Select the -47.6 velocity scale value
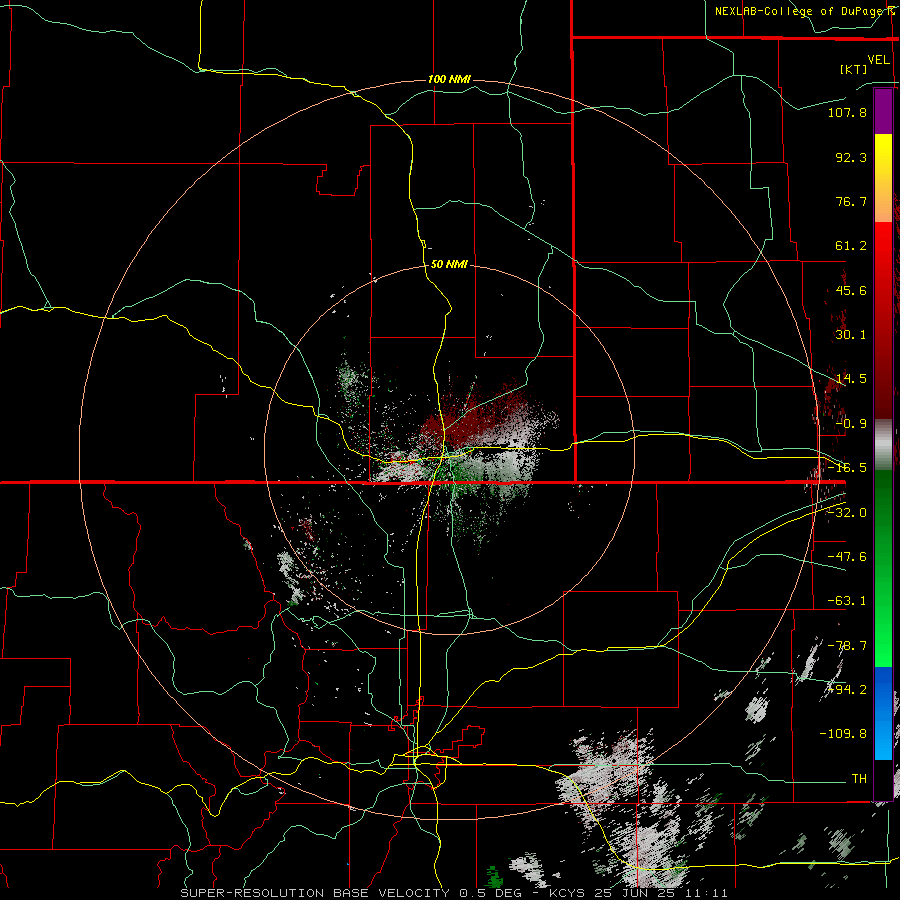Image resolution: width=900 pixels, height=900 pixels. point(847,557)
